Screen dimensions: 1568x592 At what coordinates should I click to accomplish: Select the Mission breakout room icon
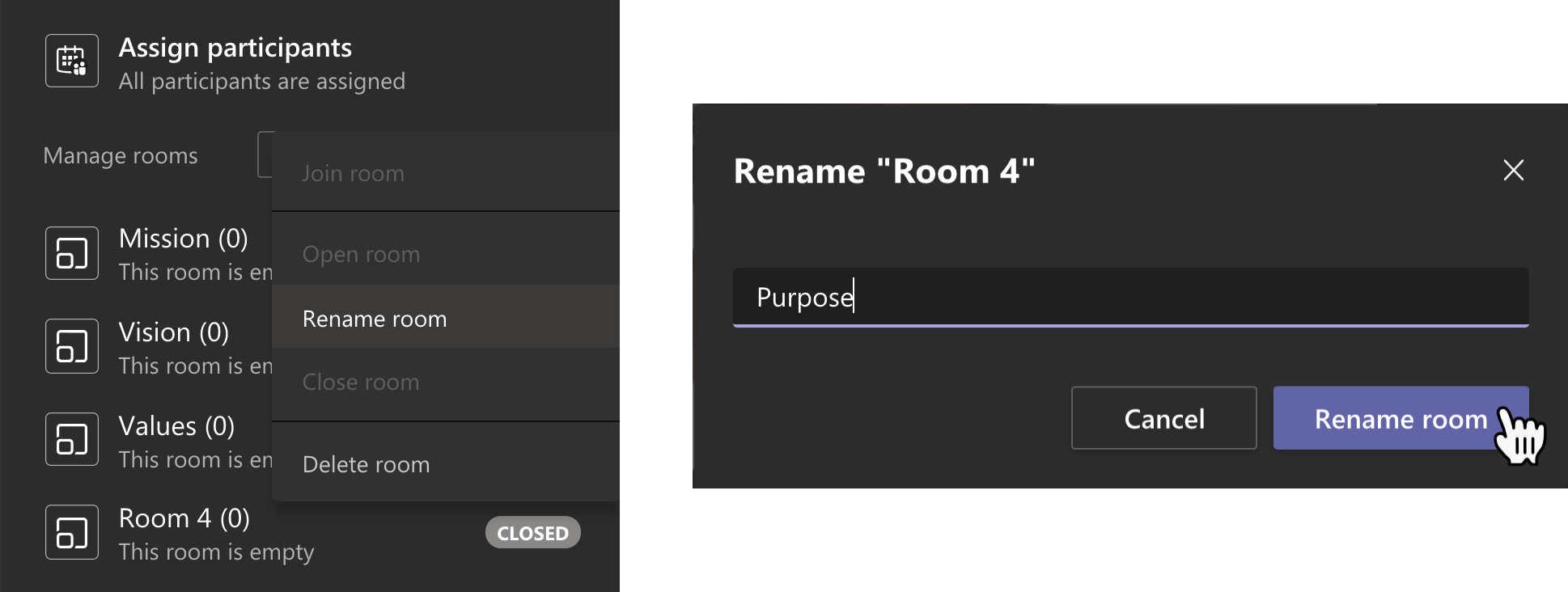click(71, 252)
